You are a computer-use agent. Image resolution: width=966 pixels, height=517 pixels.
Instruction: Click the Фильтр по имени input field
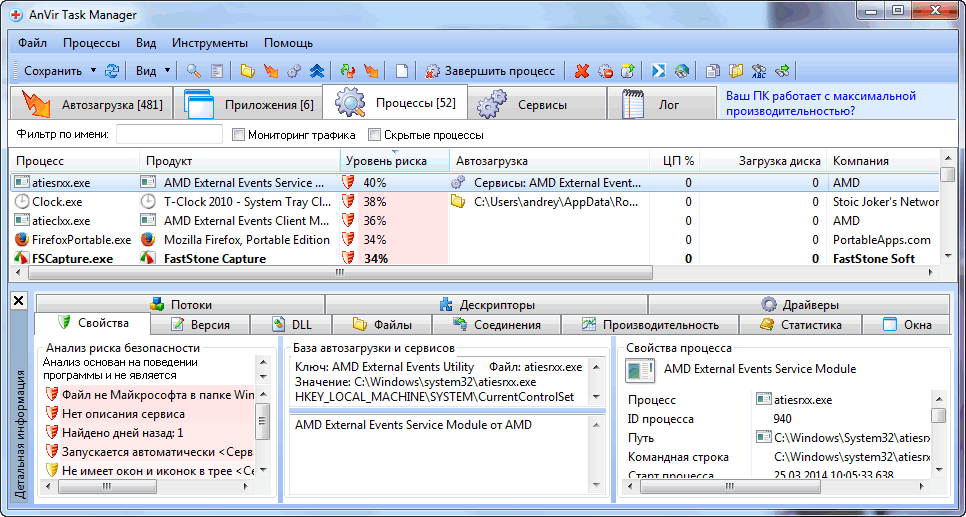tap(169, 135)
